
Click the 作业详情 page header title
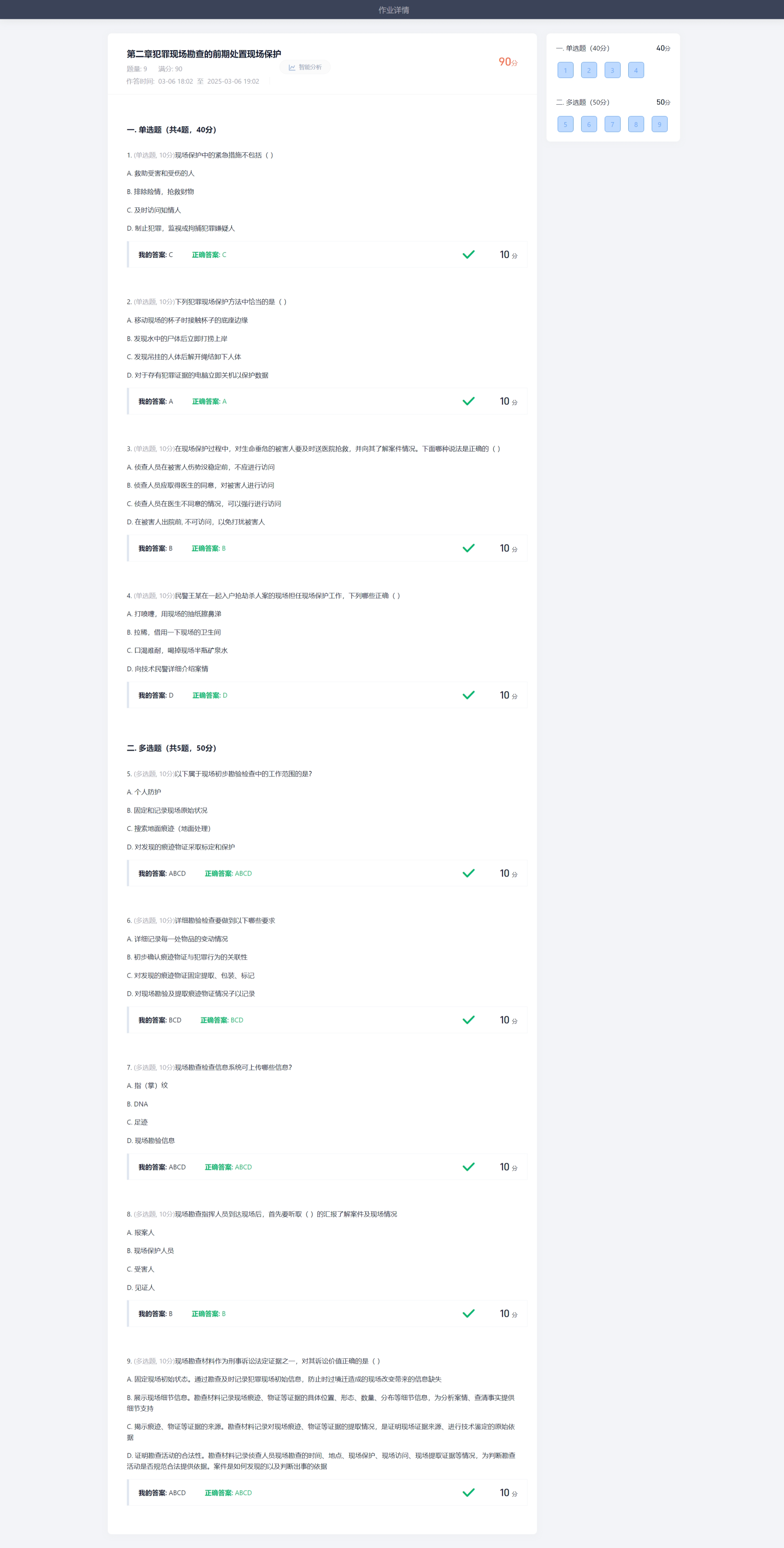[393, 10]
